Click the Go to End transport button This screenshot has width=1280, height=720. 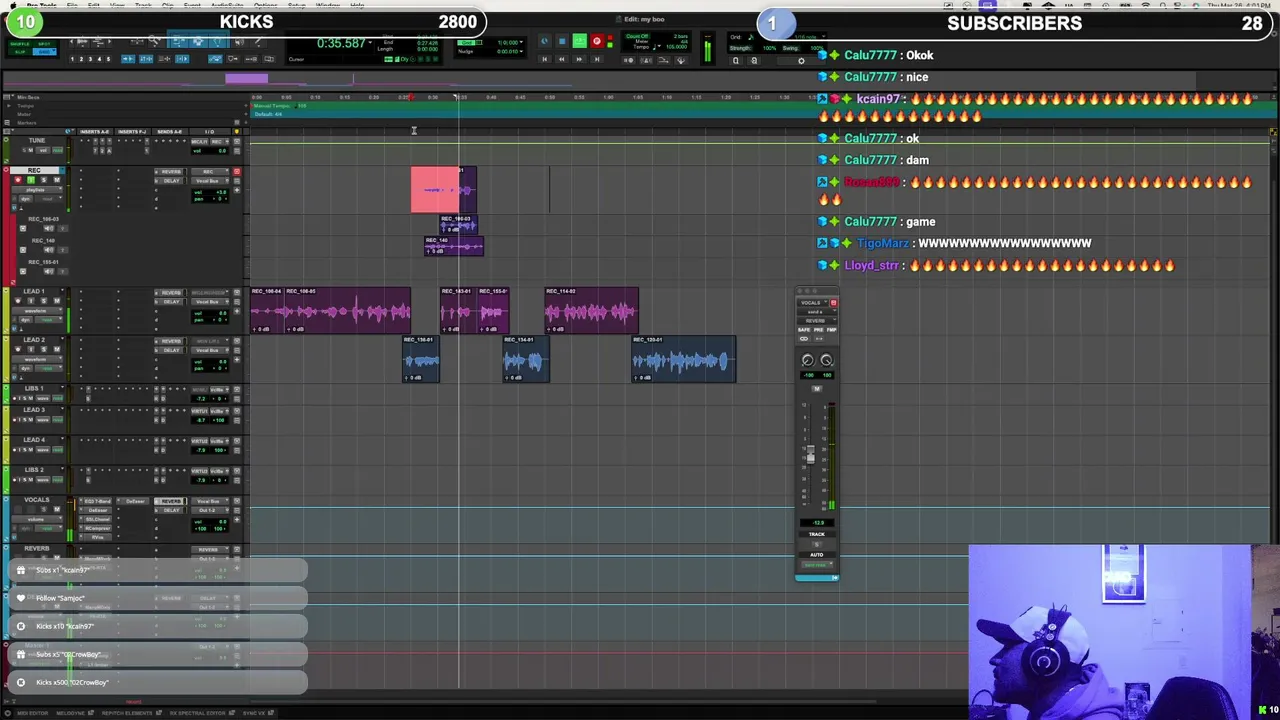click(x=597, y=59)
